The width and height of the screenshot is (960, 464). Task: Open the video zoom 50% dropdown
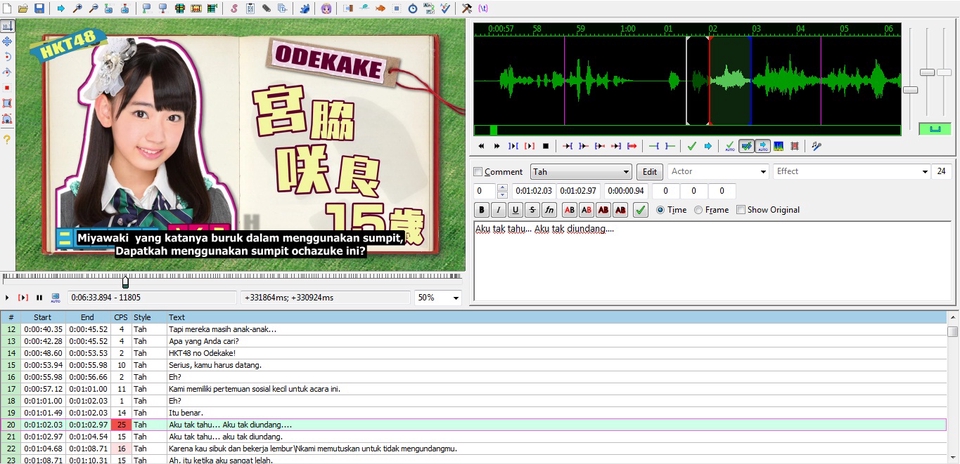tap(438, 297)
